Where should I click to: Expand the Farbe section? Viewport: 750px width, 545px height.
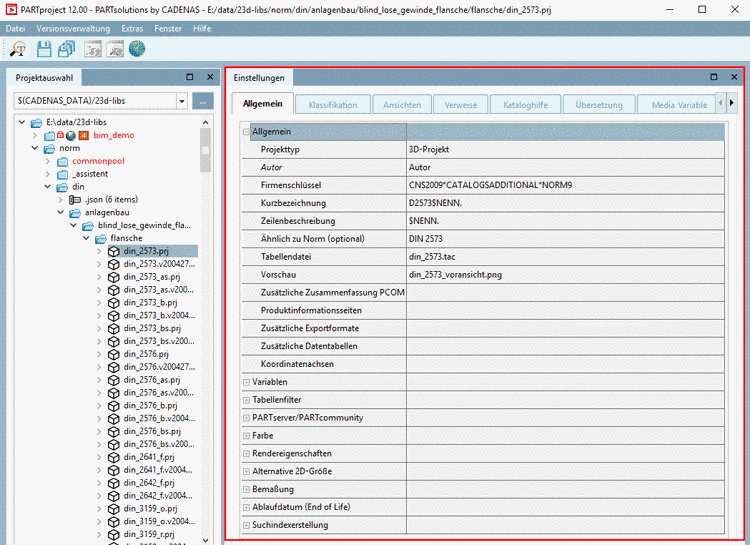point(247,436)
